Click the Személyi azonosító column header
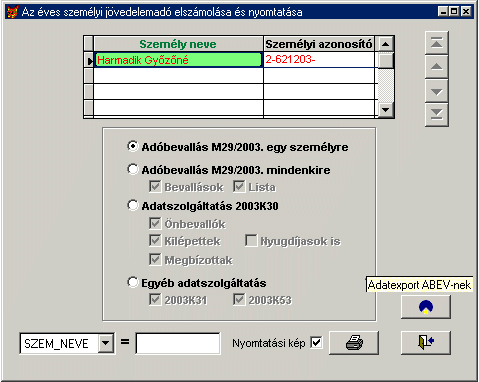 319,44
